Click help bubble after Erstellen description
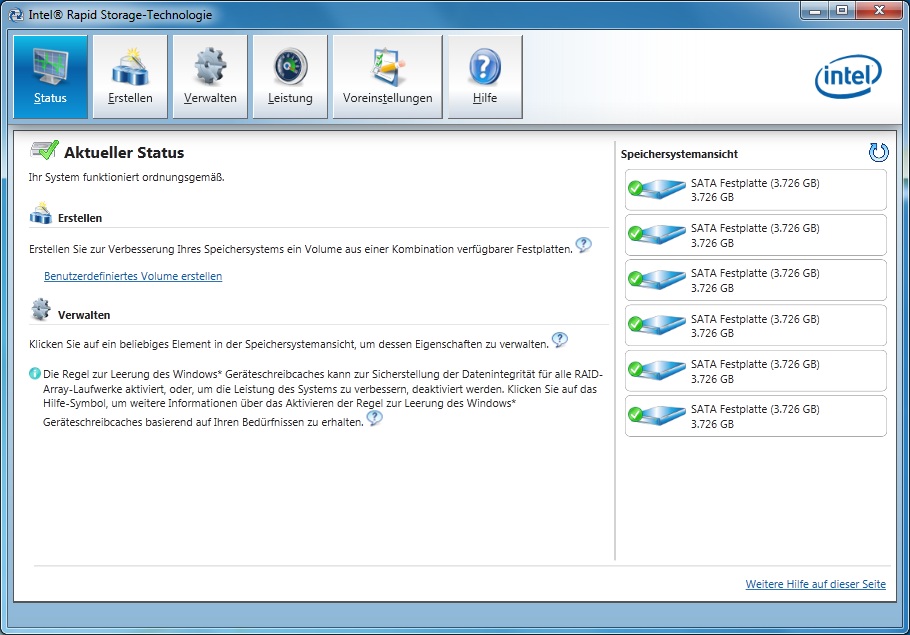The width and height of the screenshot is (910, 635). click(584, 245)
